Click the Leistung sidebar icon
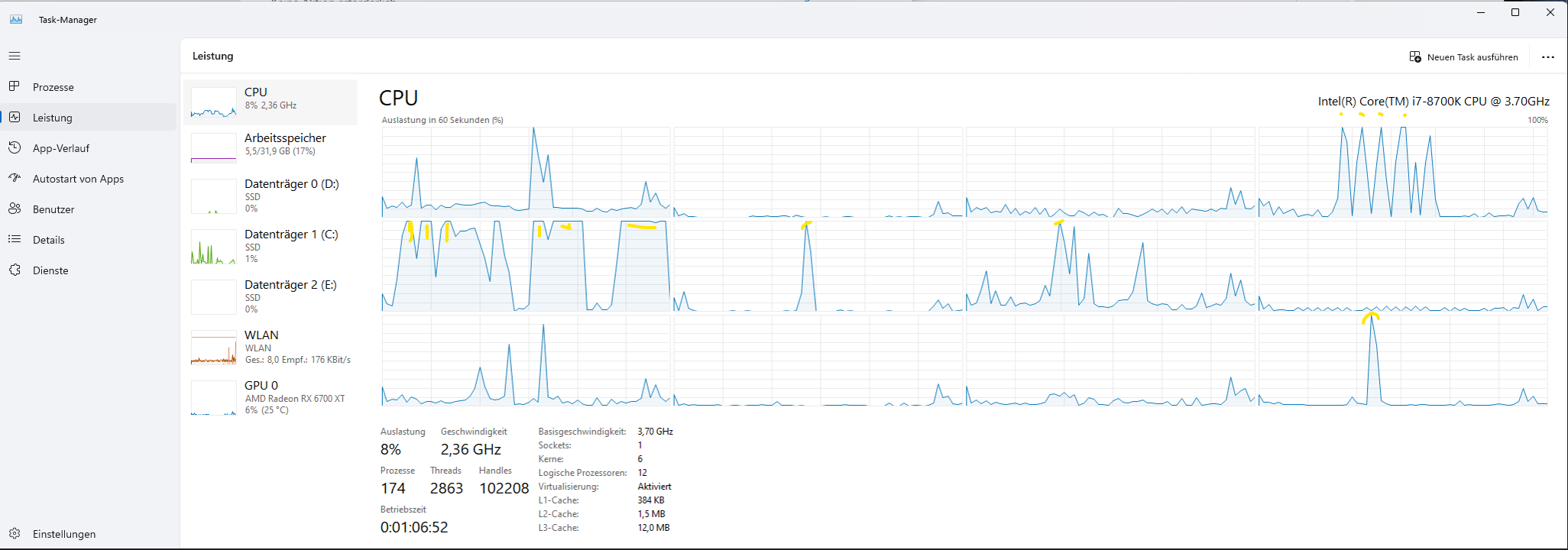Screen dimensions: 1568x550 [15, 117]
